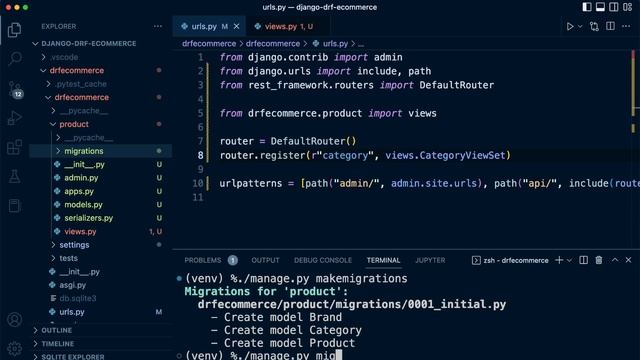
Task: Click the terminal prompt input line
Action: [263, 355]
